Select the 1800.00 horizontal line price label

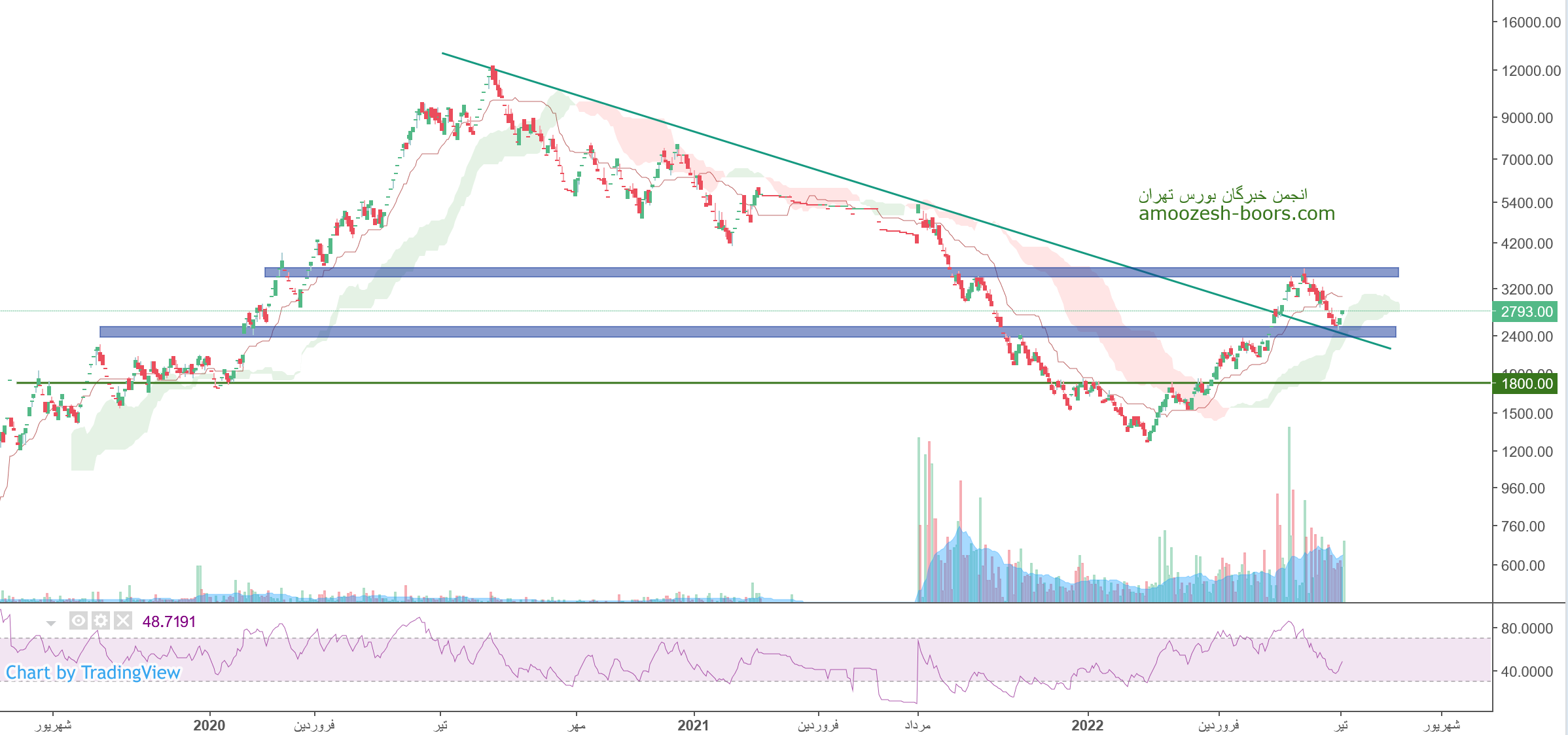(1525, 384)
